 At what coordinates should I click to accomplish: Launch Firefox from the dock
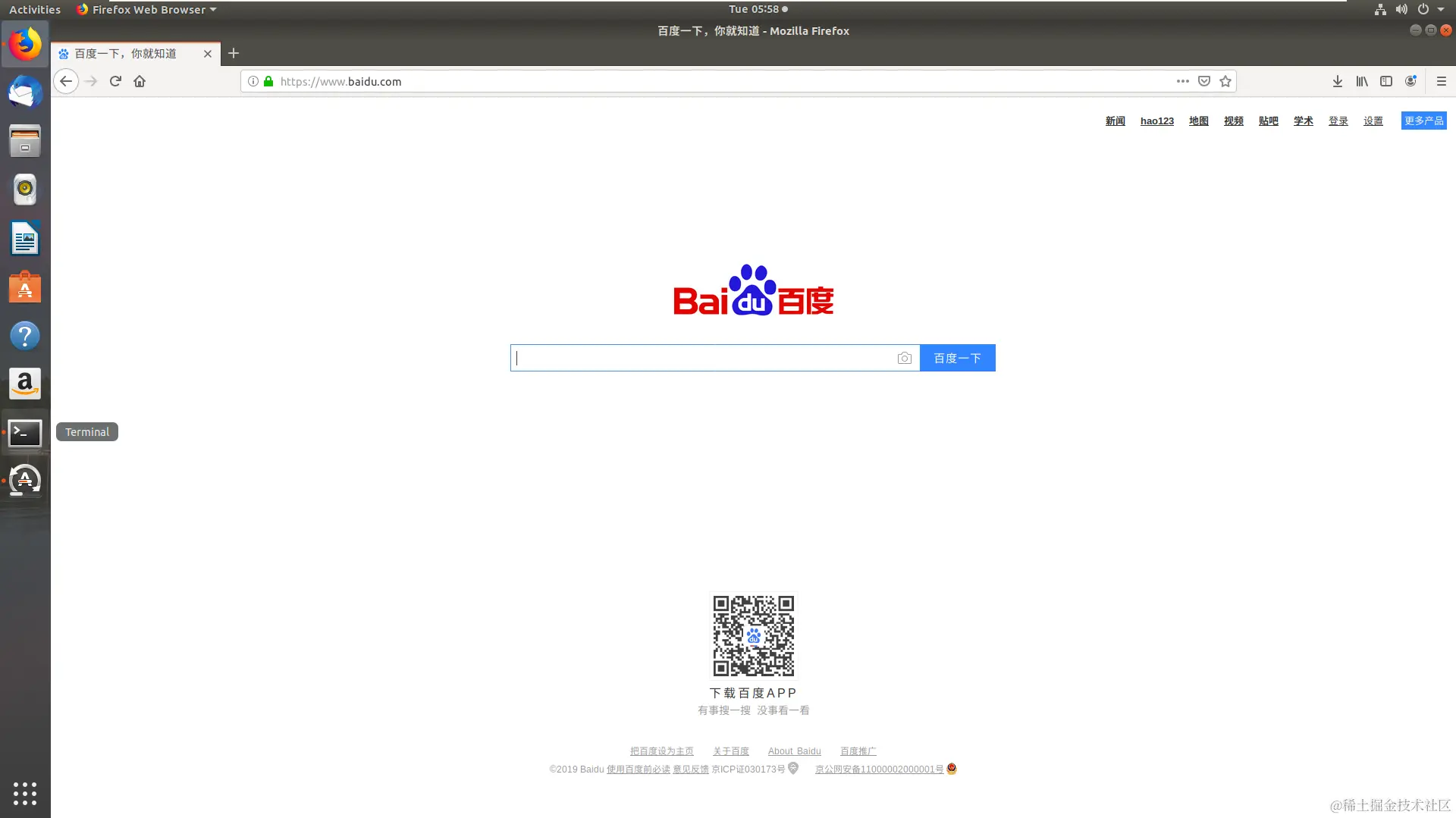click(25, 44)
